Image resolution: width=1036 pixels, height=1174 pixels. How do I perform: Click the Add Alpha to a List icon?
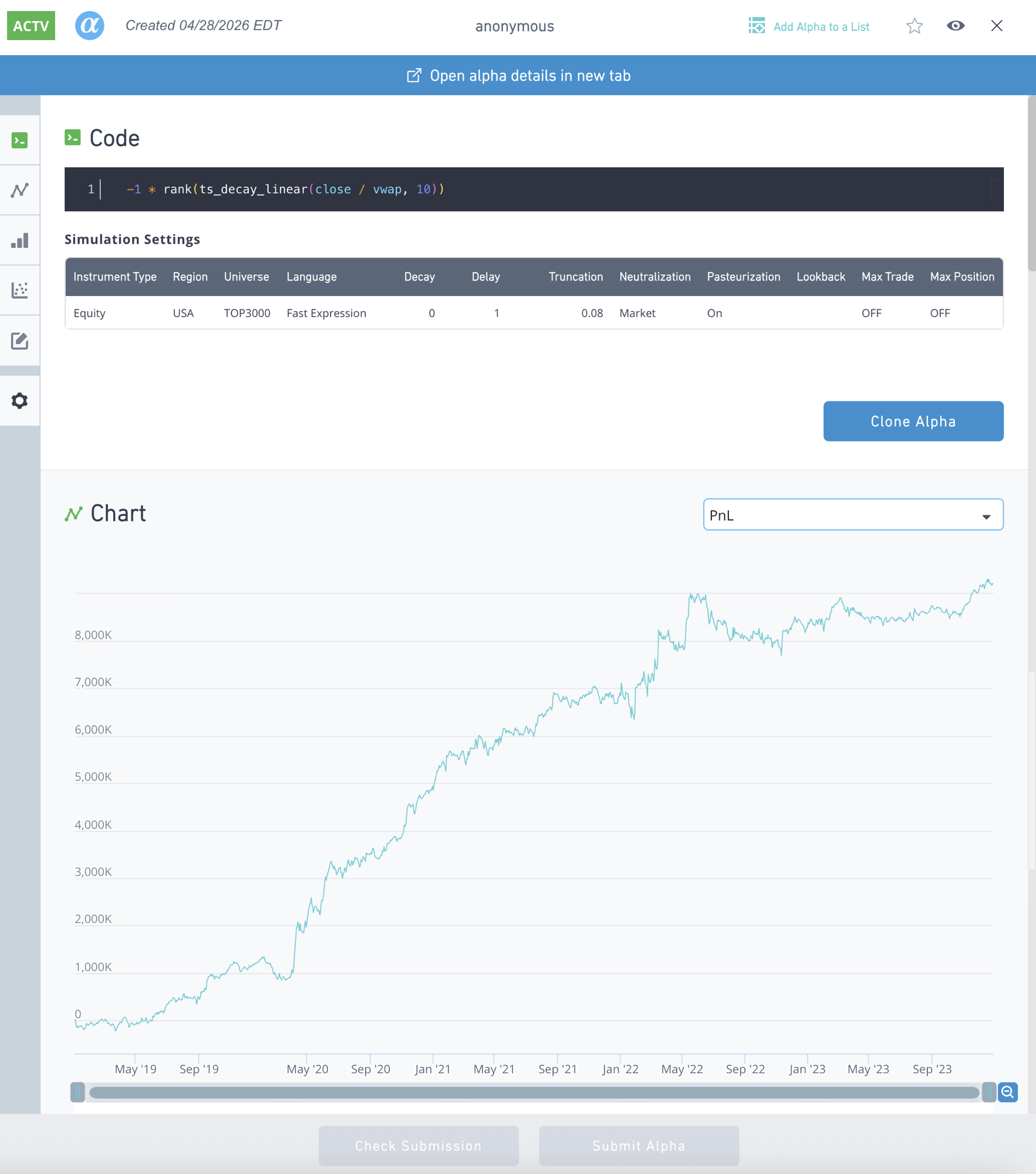[756, 26]
